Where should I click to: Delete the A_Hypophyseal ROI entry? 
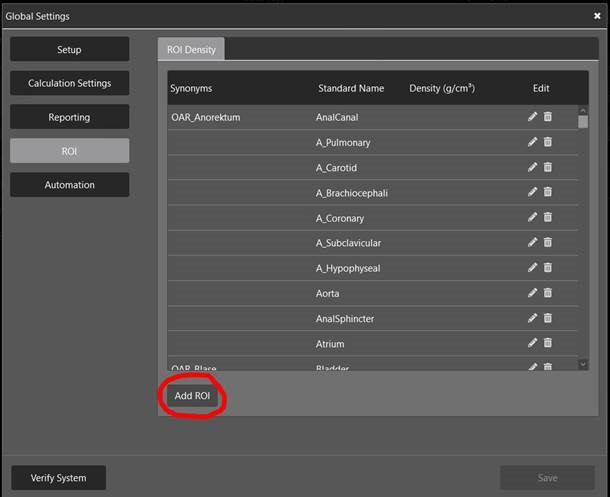548,268
